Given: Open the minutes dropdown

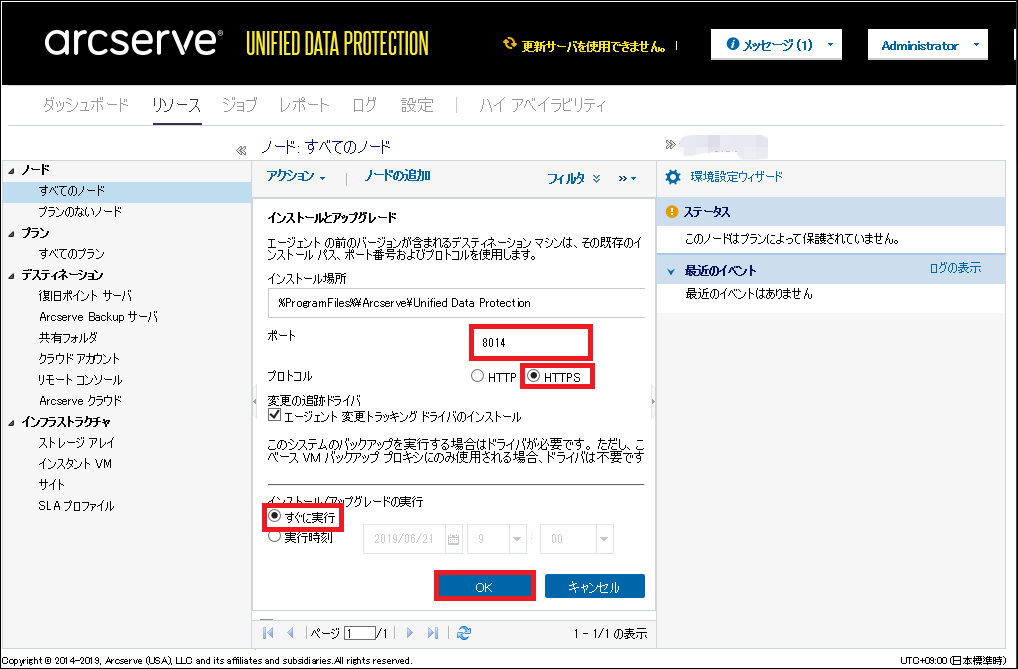Looking at the screenshot, I should (604, 539).
